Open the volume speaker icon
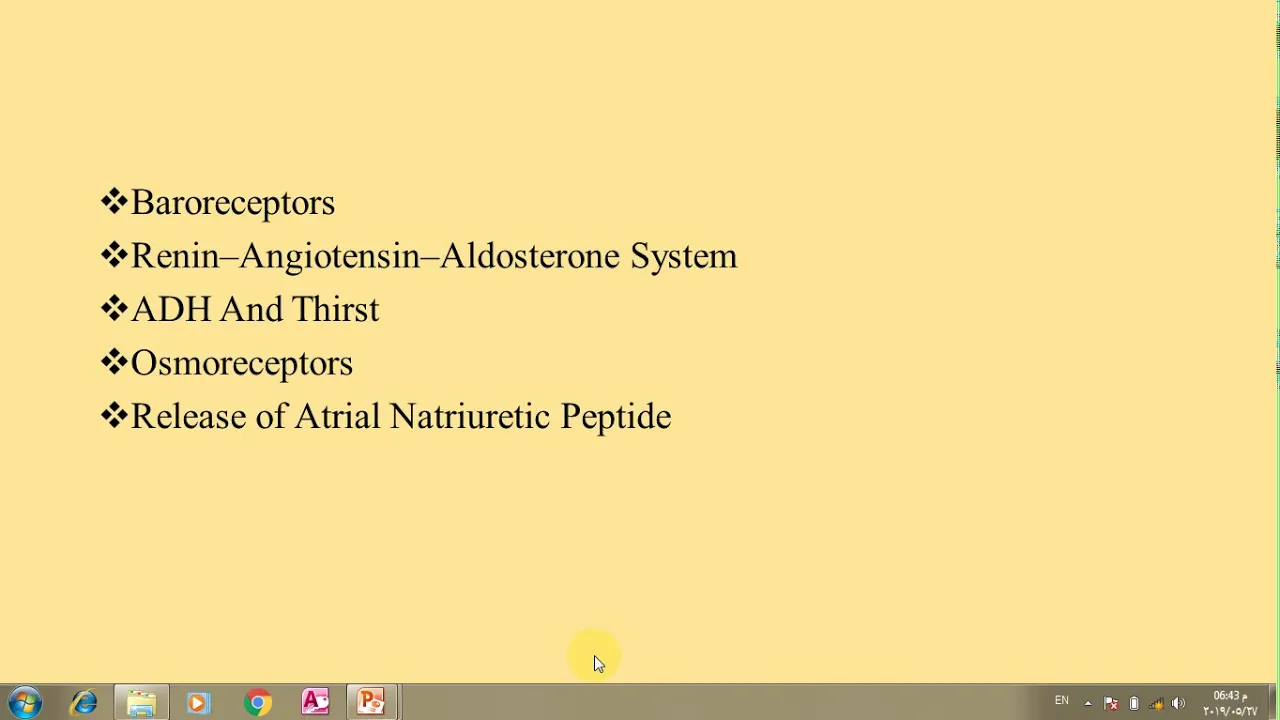 tap(1178, 703)
